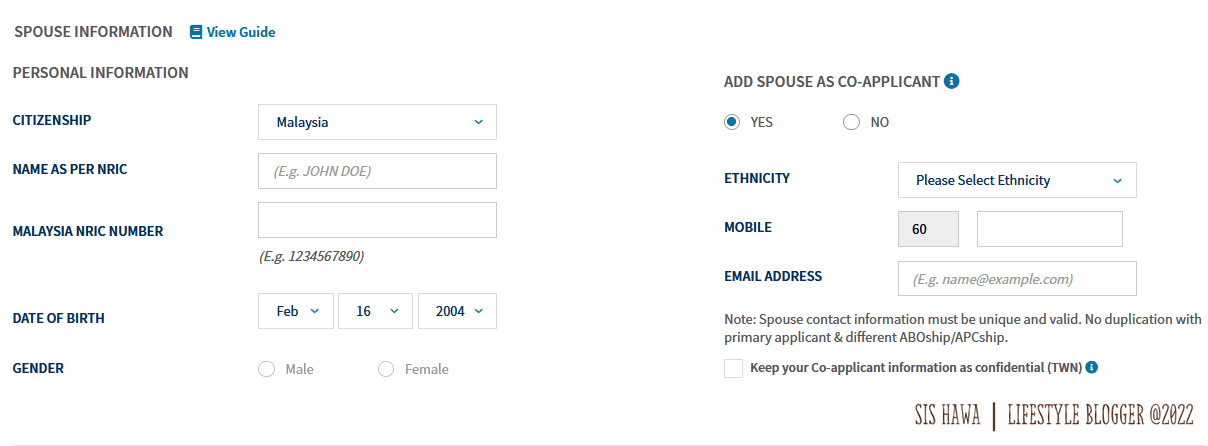Viewport: 1208px width, 446px height.
Task: Click info icon beside Add Spouse as Co-Applicant
Action: click(952, 81)
